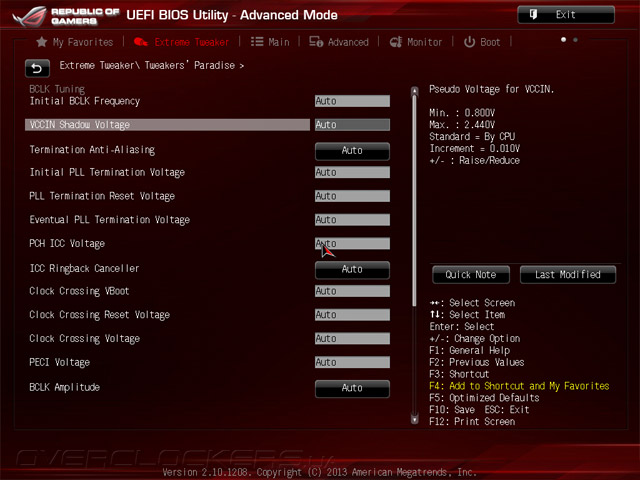Click the Exit button
This screenshot has width=640, height=480.
[x=566, y=15]
